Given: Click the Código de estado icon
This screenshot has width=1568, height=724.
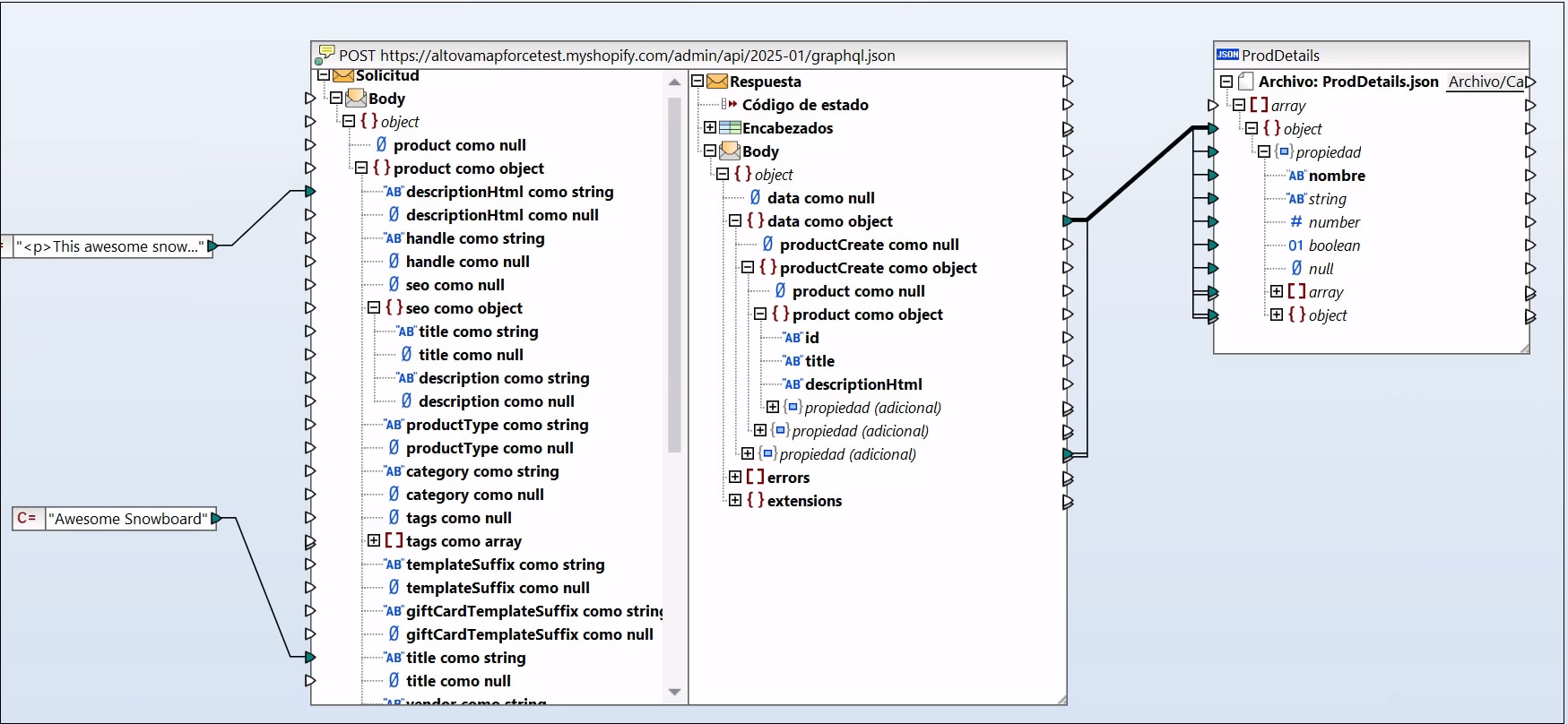Looking at the screenshot, I should point(730,105).
